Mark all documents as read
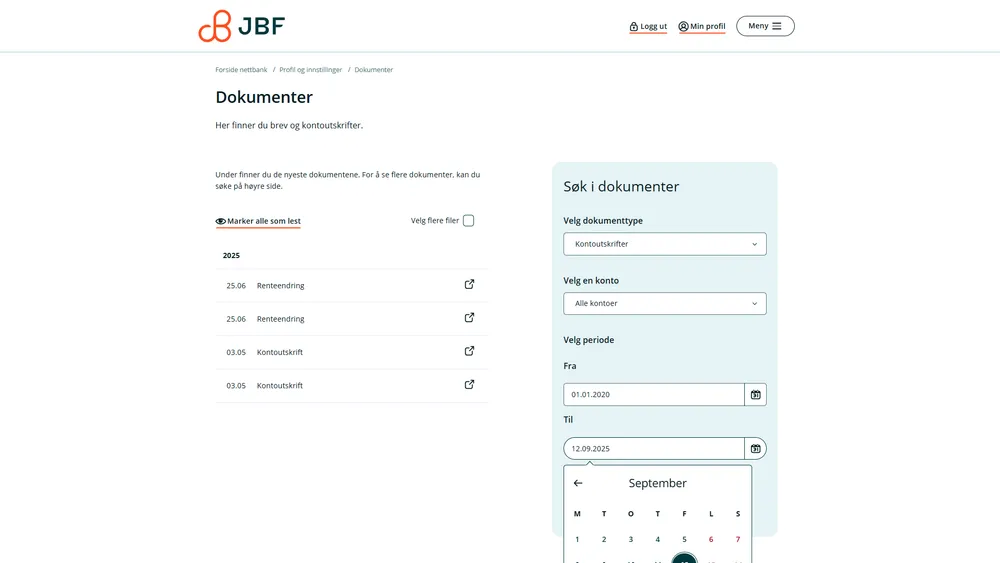Image resolution: width=1000 pixels, height=563 pixels. point(258,221)
